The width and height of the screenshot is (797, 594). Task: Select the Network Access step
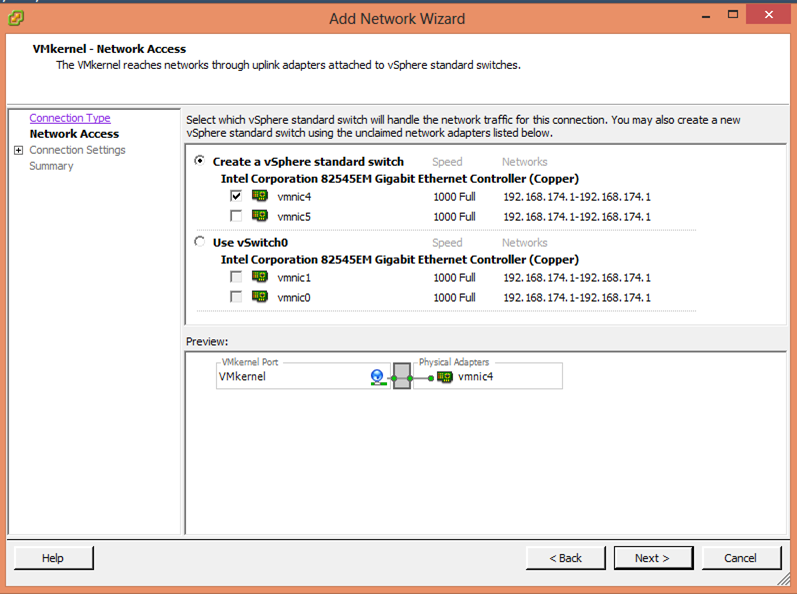coord(74,134)
